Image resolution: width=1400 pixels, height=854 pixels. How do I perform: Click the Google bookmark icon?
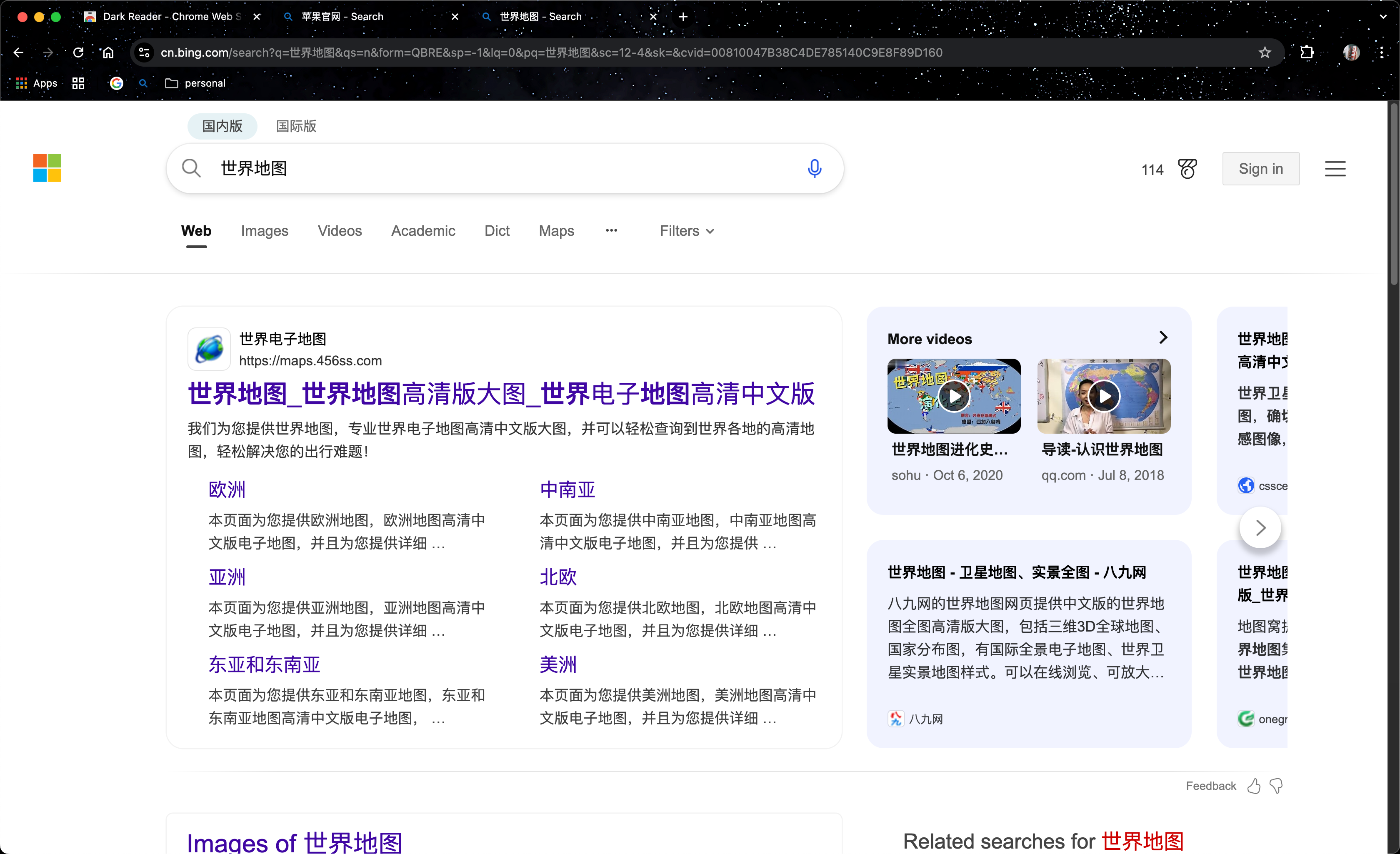(117, 83)
